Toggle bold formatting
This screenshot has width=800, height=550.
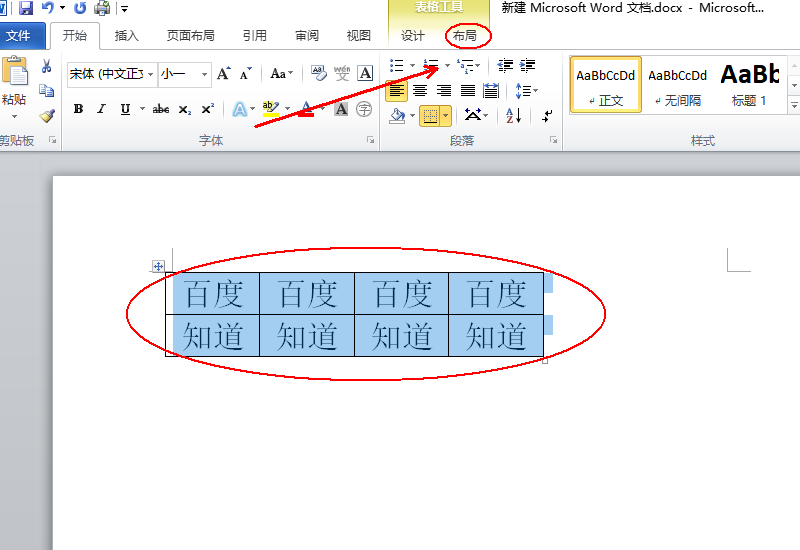(79, 109)
